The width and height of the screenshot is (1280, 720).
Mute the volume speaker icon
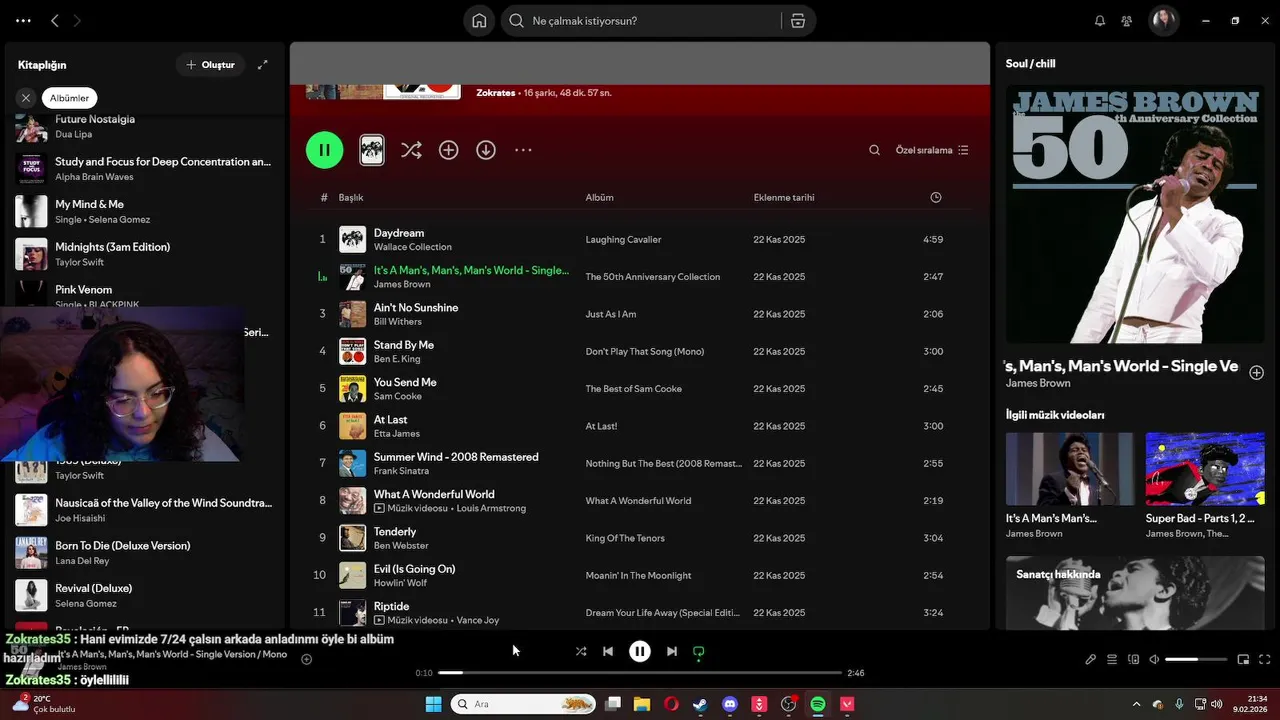1154,659
